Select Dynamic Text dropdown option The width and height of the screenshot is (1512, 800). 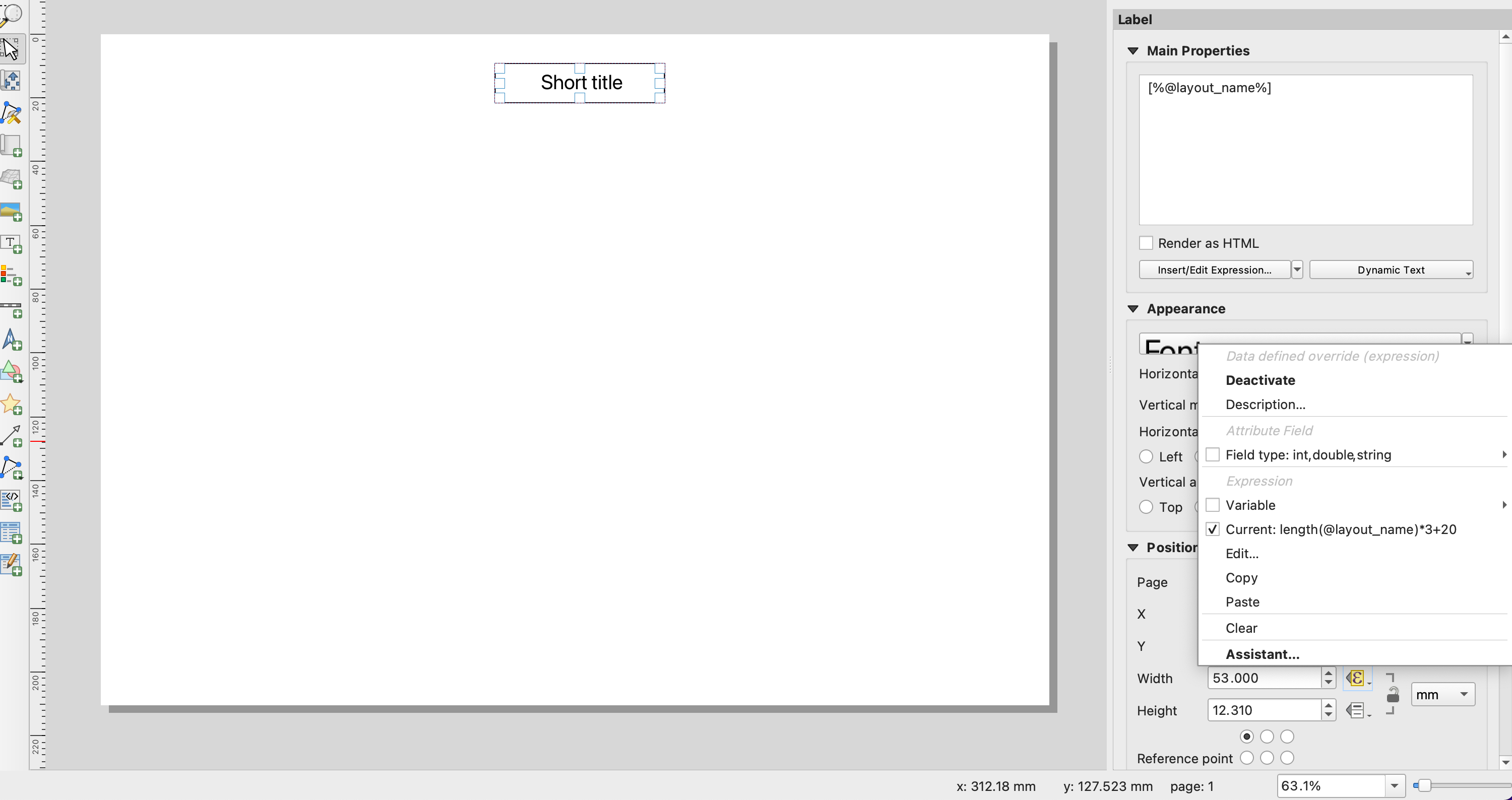tap(1391, 269)
